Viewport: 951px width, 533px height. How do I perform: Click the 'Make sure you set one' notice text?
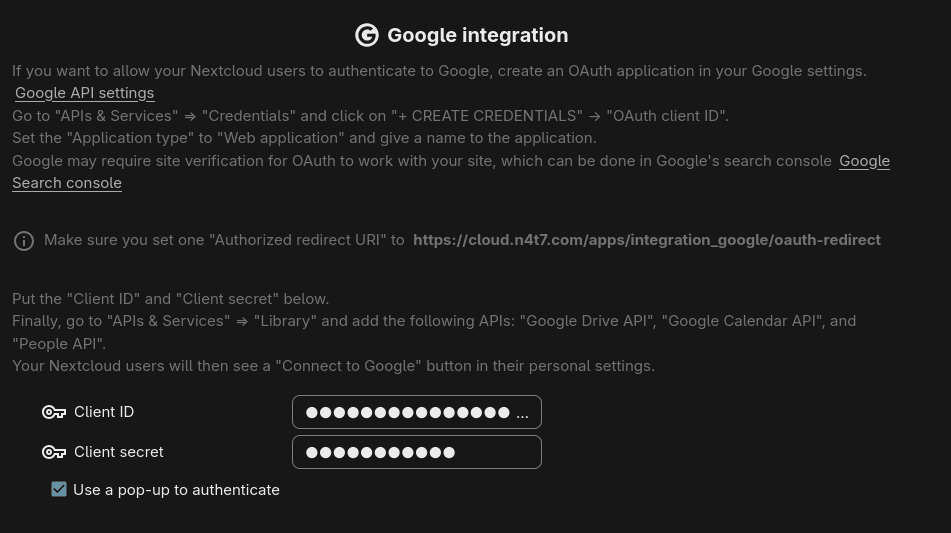click(x=224, y=240)
